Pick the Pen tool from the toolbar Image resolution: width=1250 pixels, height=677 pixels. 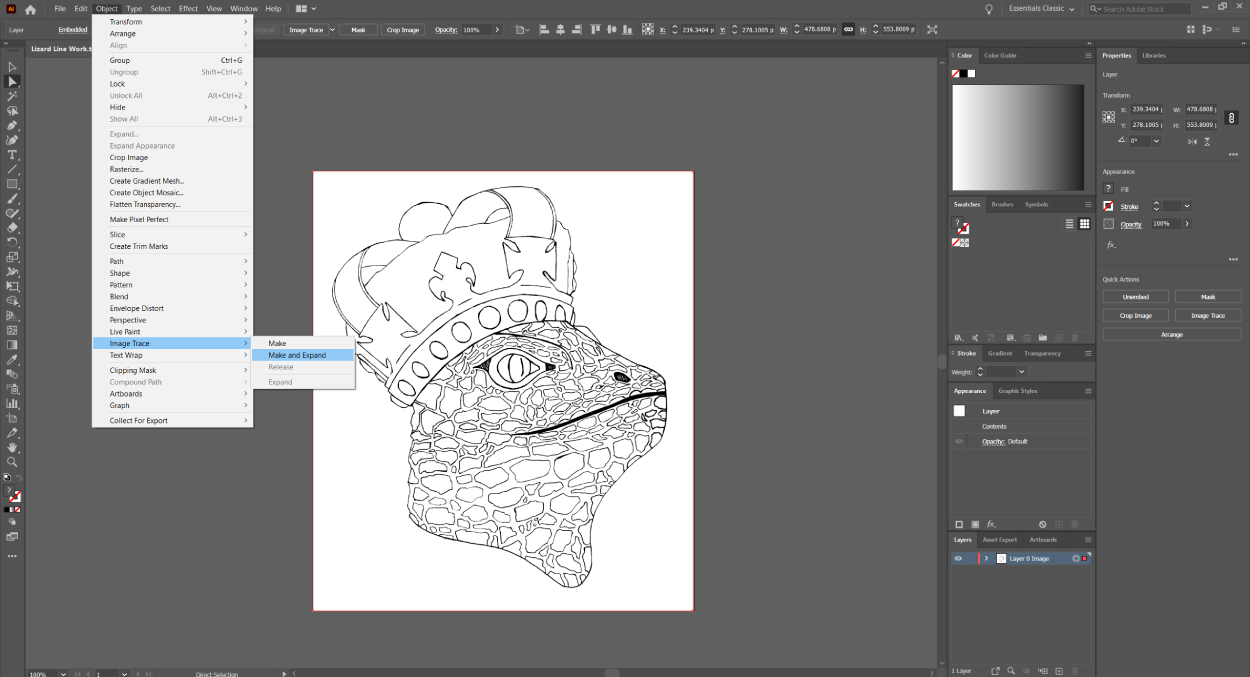click(x=12, y=125)
